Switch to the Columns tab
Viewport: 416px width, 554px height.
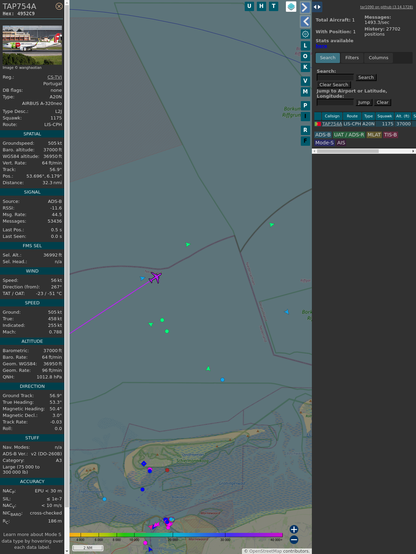[378, 58]
